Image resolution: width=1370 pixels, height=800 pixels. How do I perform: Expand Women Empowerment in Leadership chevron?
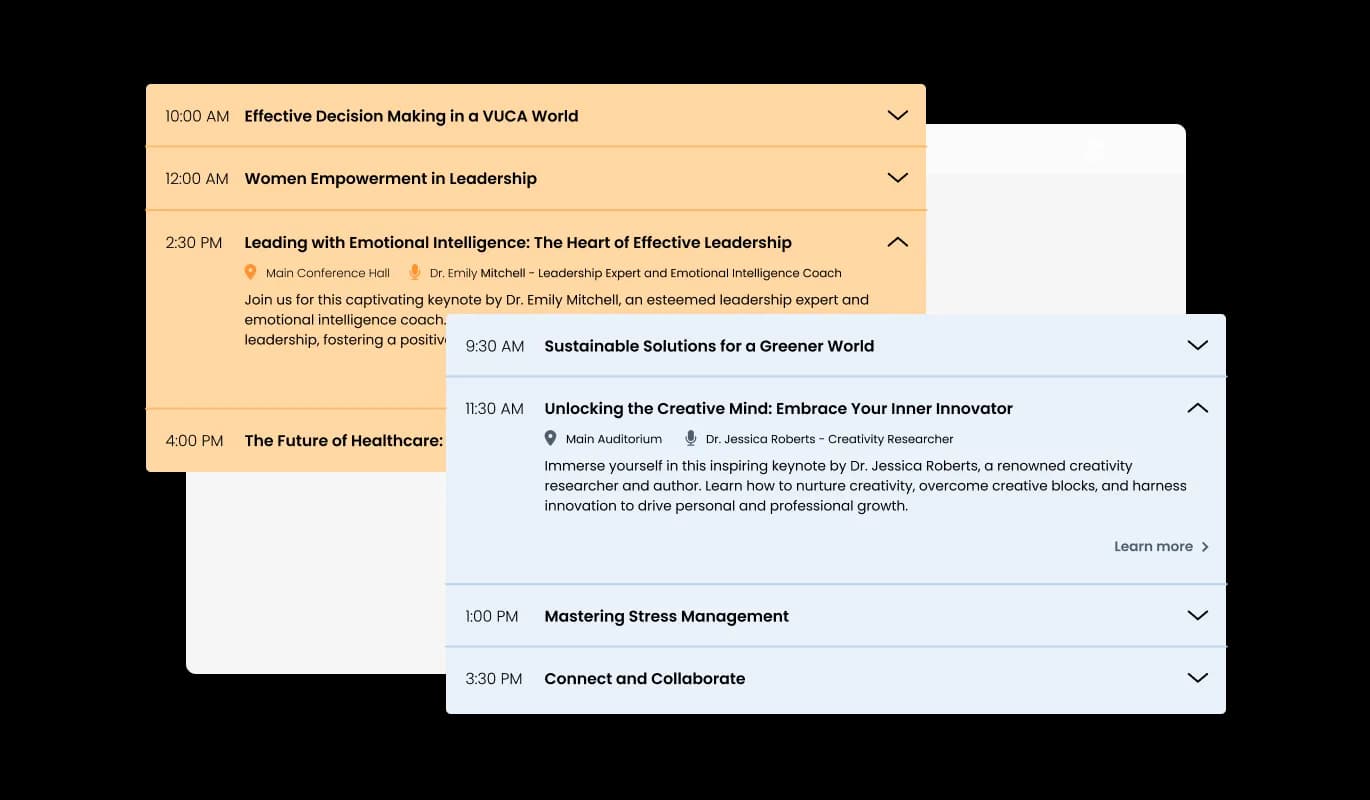[897, 177]
